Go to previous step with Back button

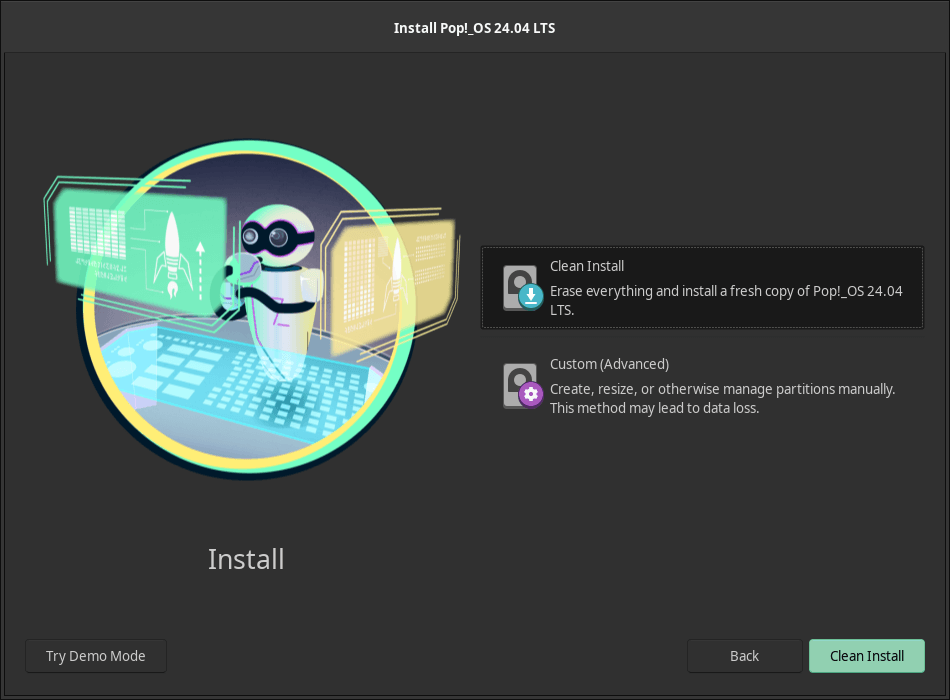click(x=744, y=656)
